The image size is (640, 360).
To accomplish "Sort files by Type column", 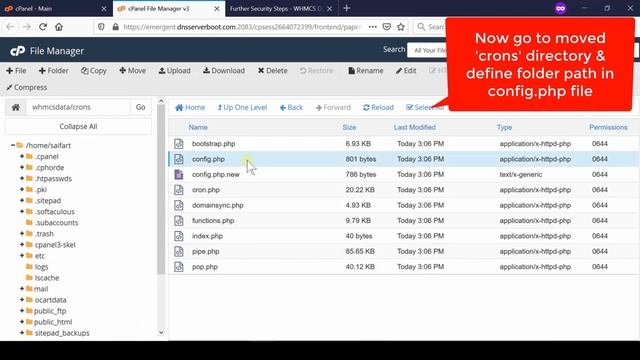I will pos(504,127).
